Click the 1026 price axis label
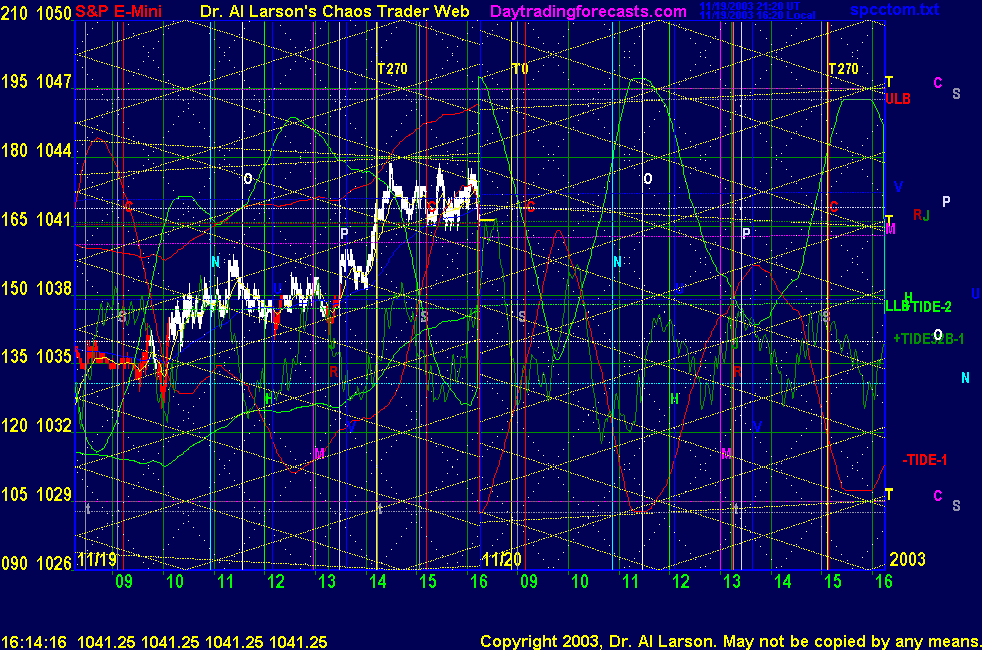The width and height of the screenshot is (982, 650). point(55,563)
